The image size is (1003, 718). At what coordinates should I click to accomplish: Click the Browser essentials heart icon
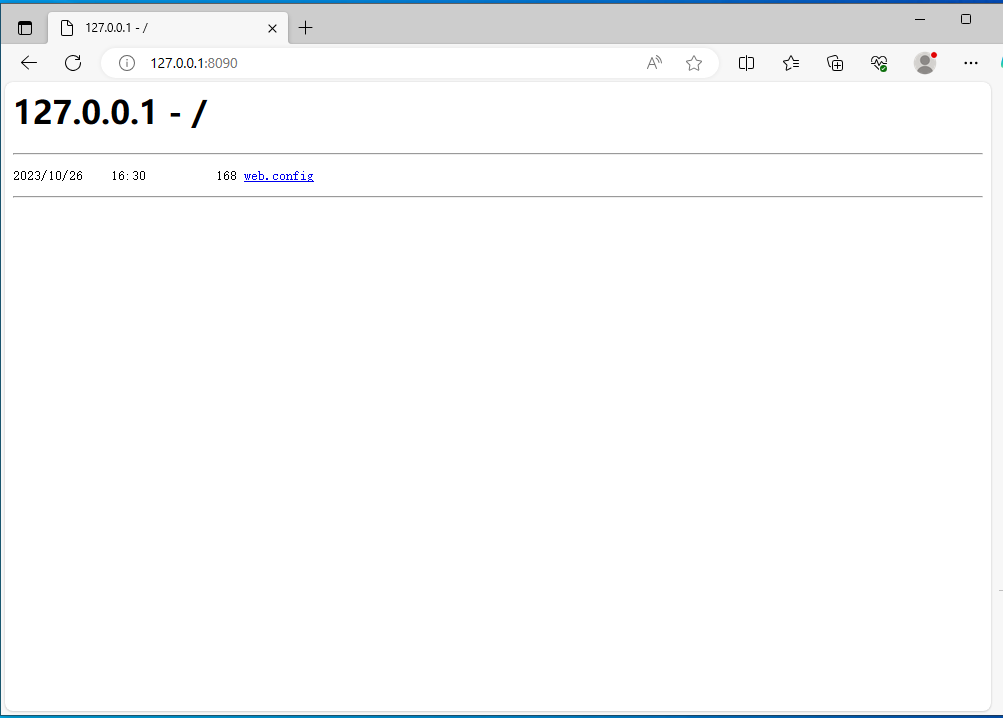click(x=879, y=62)
